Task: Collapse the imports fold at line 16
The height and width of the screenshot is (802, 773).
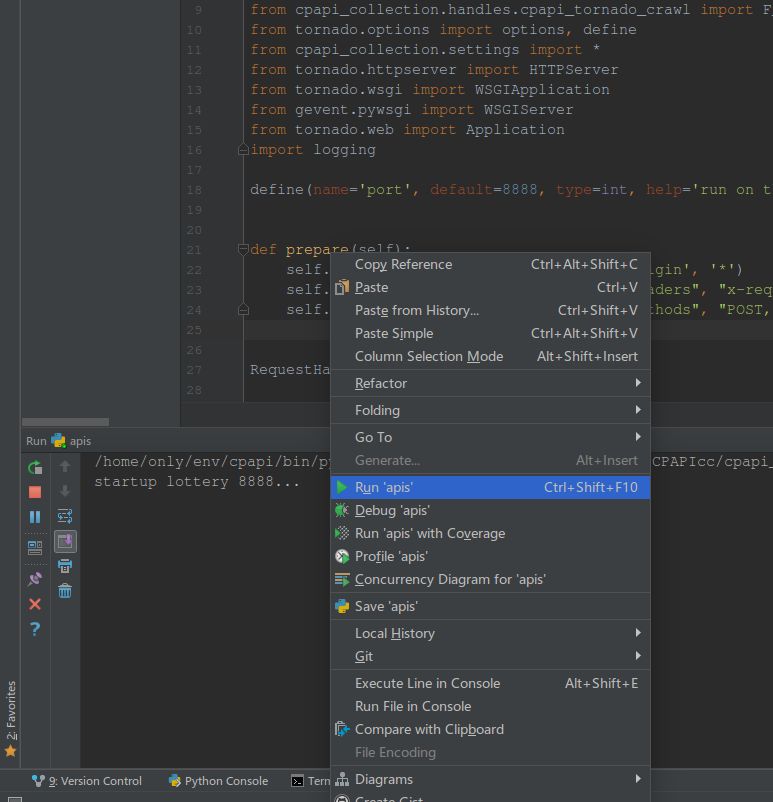Action: 244,150
